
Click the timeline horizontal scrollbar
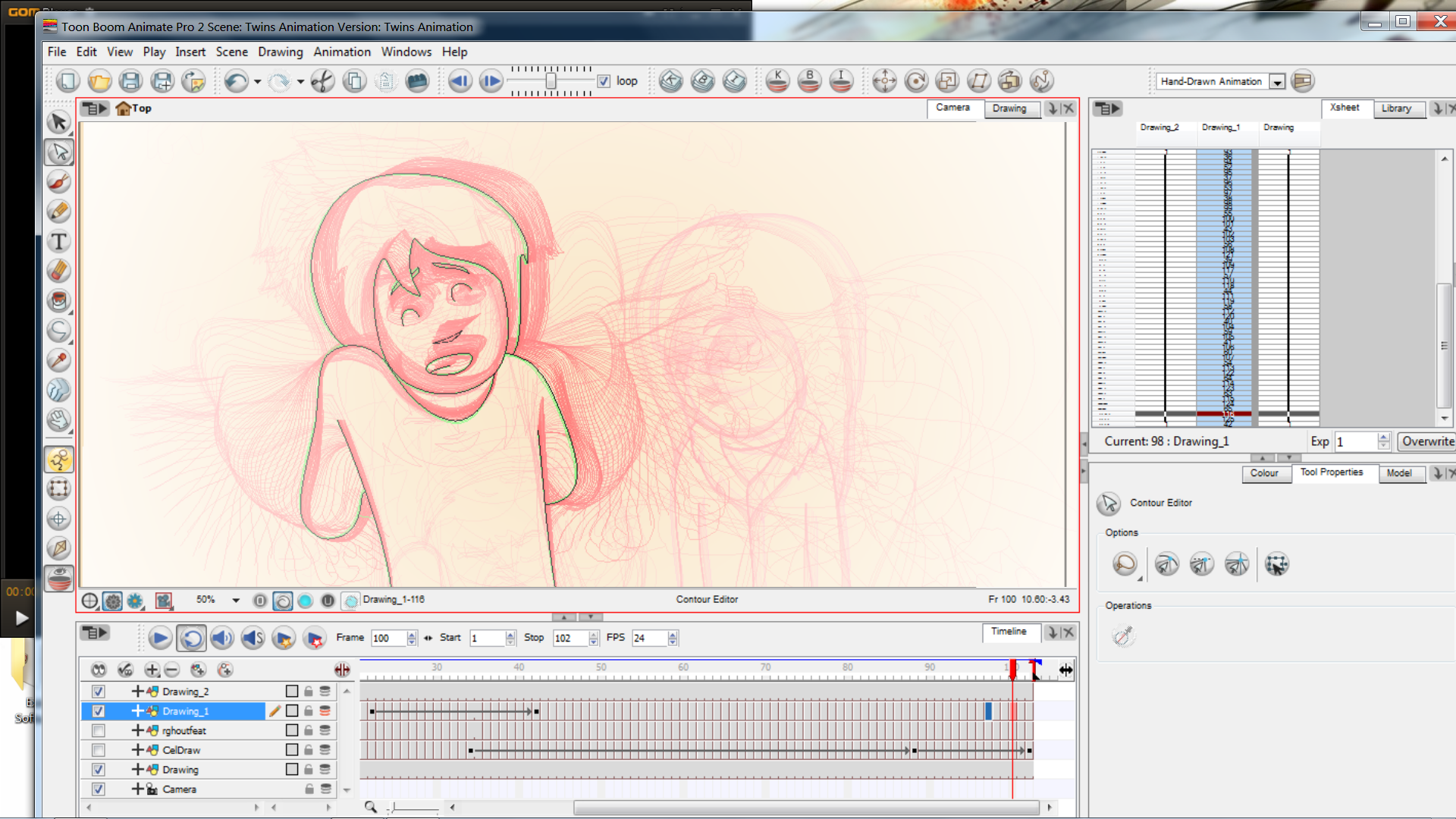click(x=806, y=808)
